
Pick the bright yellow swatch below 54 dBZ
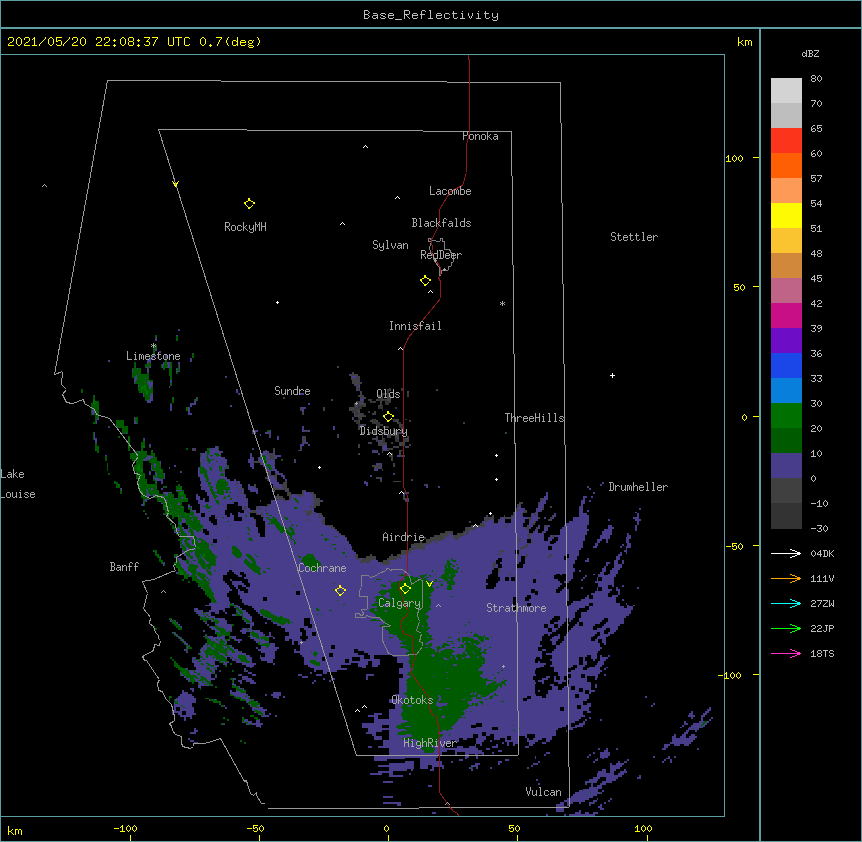pos(786,215)
